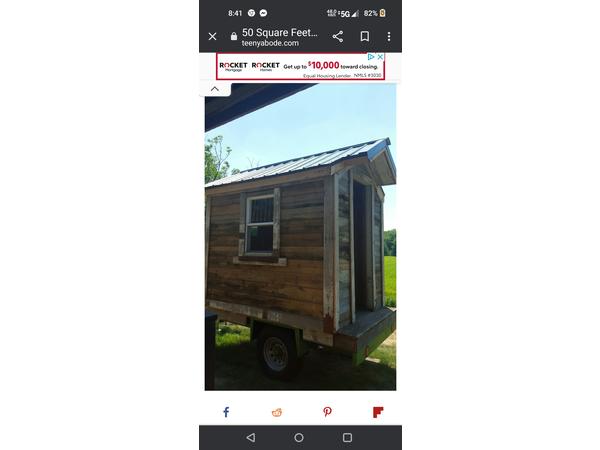
Task: Tap Android home circle button
Action: (299, 437)
